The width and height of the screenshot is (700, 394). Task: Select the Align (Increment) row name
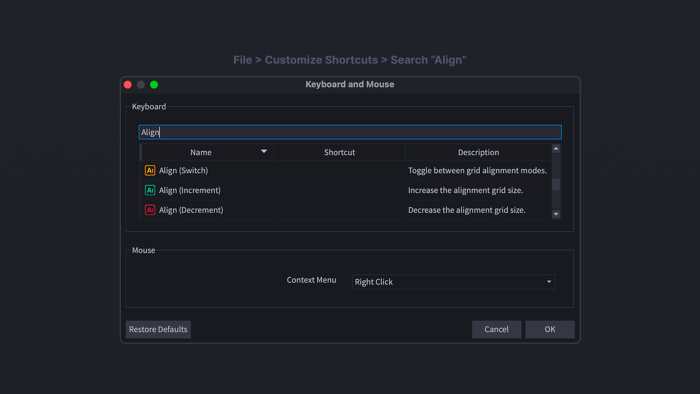click(190, 190)
